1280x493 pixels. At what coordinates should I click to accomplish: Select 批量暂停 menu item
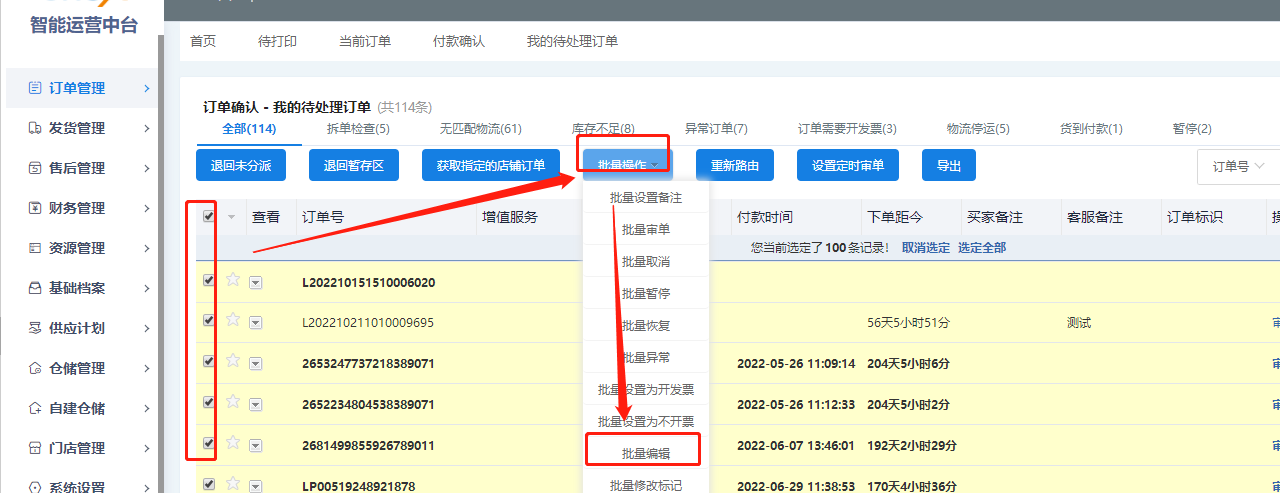point(646,294)
